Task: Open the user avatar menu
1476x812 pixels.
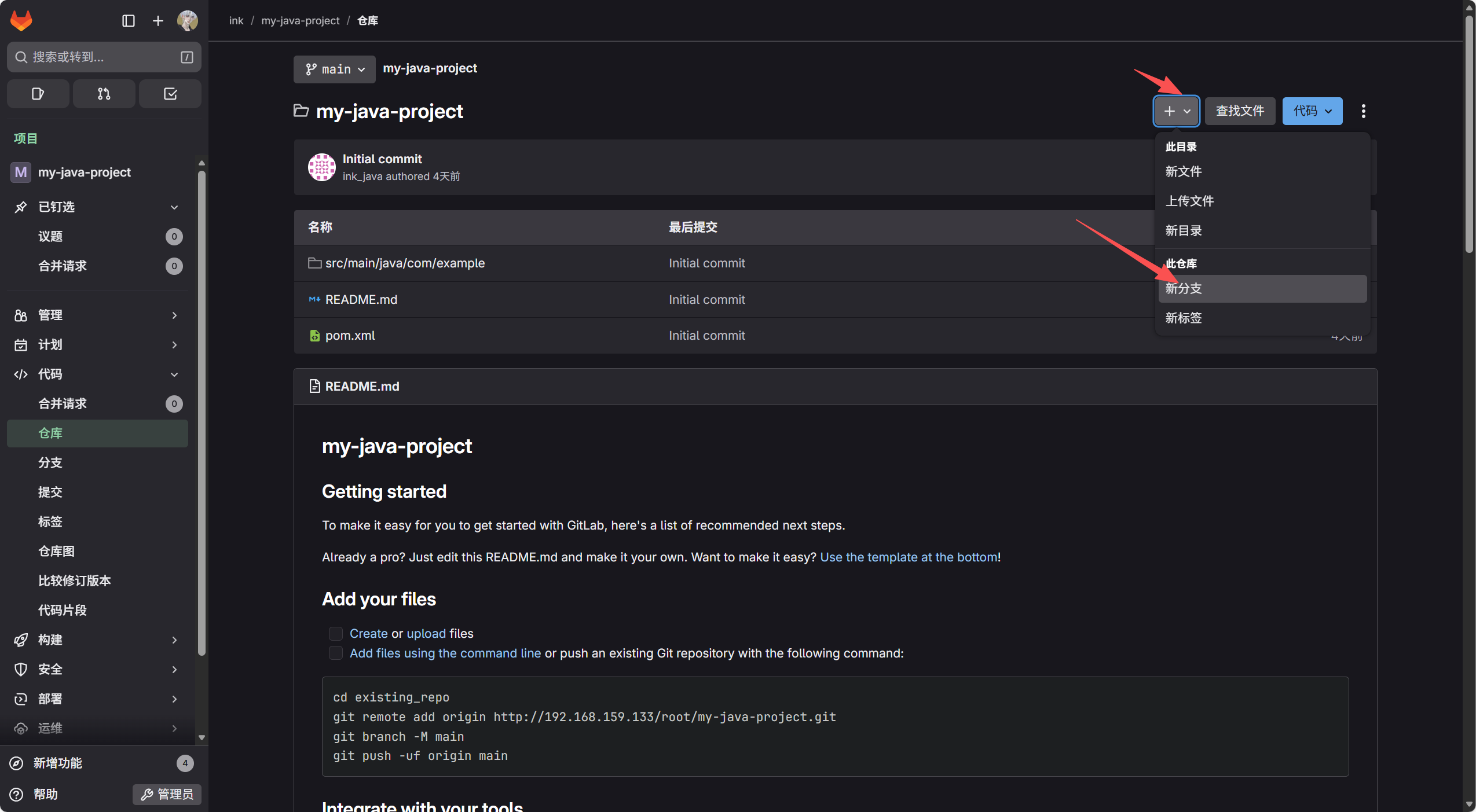Action: pyautogui.click(x=188, y=21)
